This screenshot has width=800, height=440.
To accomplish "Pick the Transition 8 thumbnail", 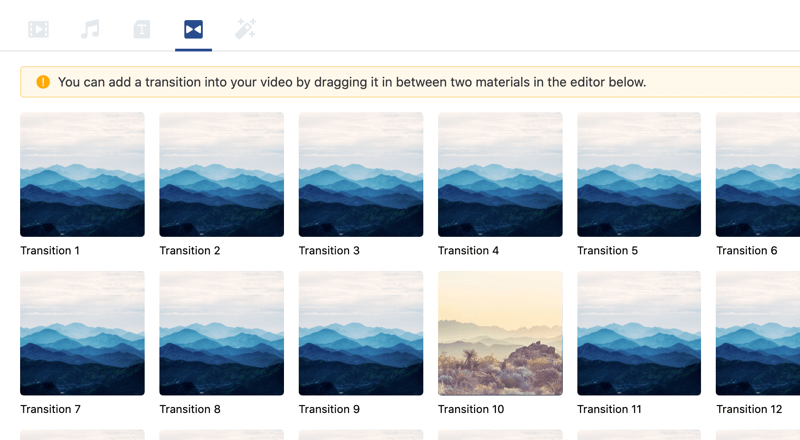I will point(221,333).
